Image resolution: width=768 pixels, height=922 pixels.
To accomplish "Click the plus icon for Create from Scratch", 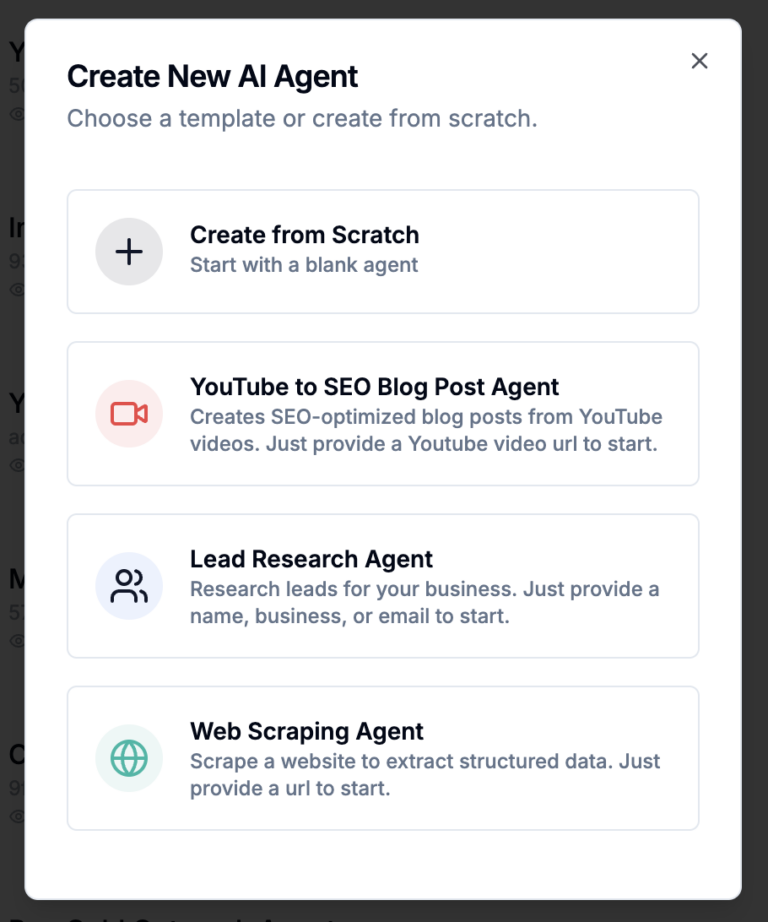I will 128,251.
